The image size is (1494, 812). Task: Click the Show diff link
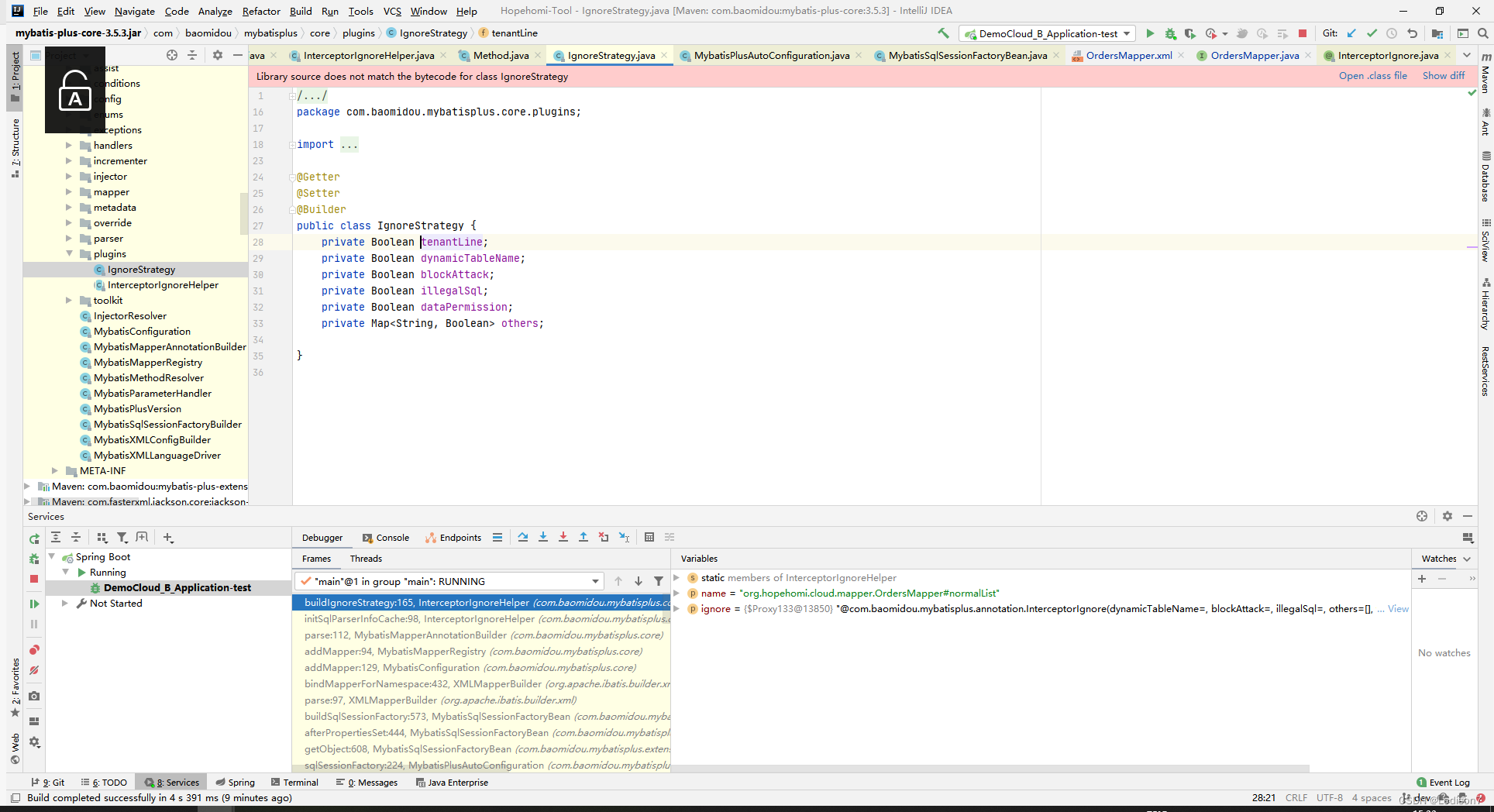[1444, 76]
